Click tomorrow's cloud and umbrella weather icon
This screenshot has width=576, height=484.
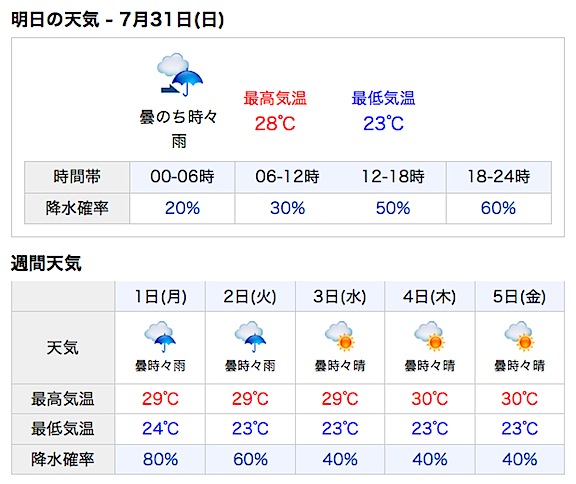180,75
